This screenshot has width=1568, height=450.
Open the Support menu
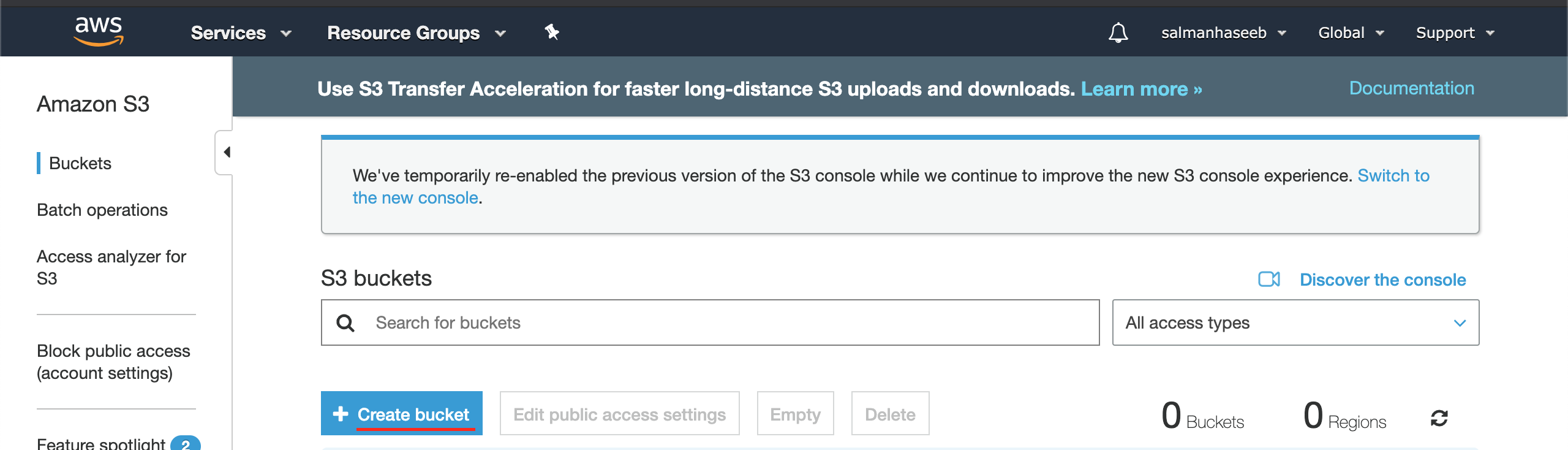pos(1455,32)
